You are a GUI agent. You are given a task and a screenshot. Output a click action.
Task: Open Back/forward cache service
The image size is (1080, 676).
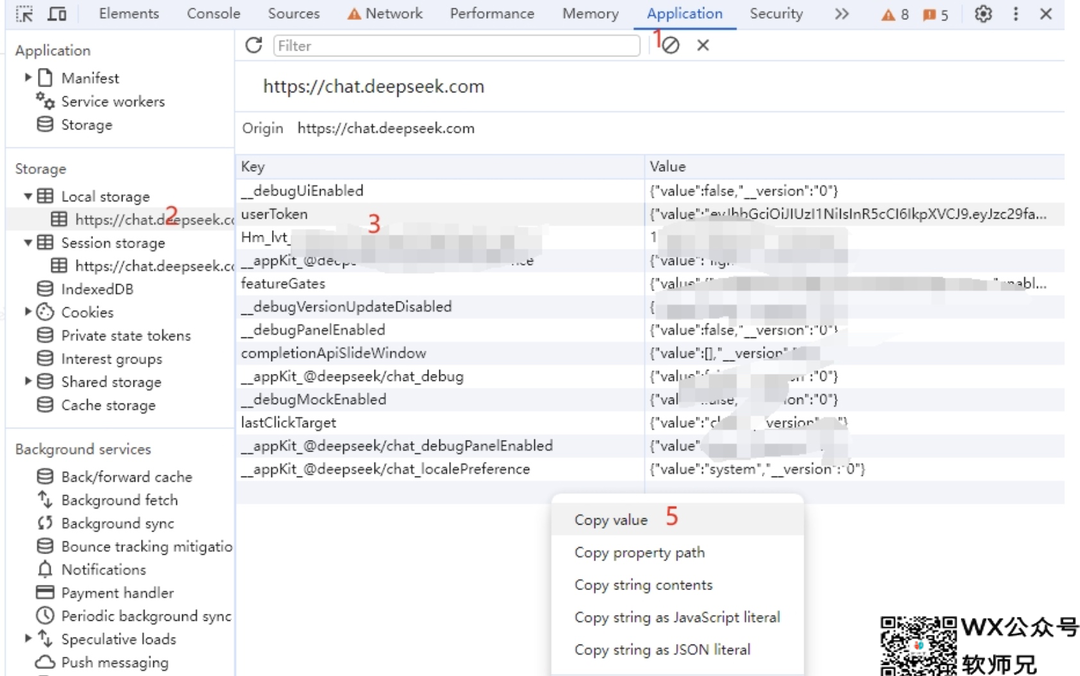pos(127,477)
